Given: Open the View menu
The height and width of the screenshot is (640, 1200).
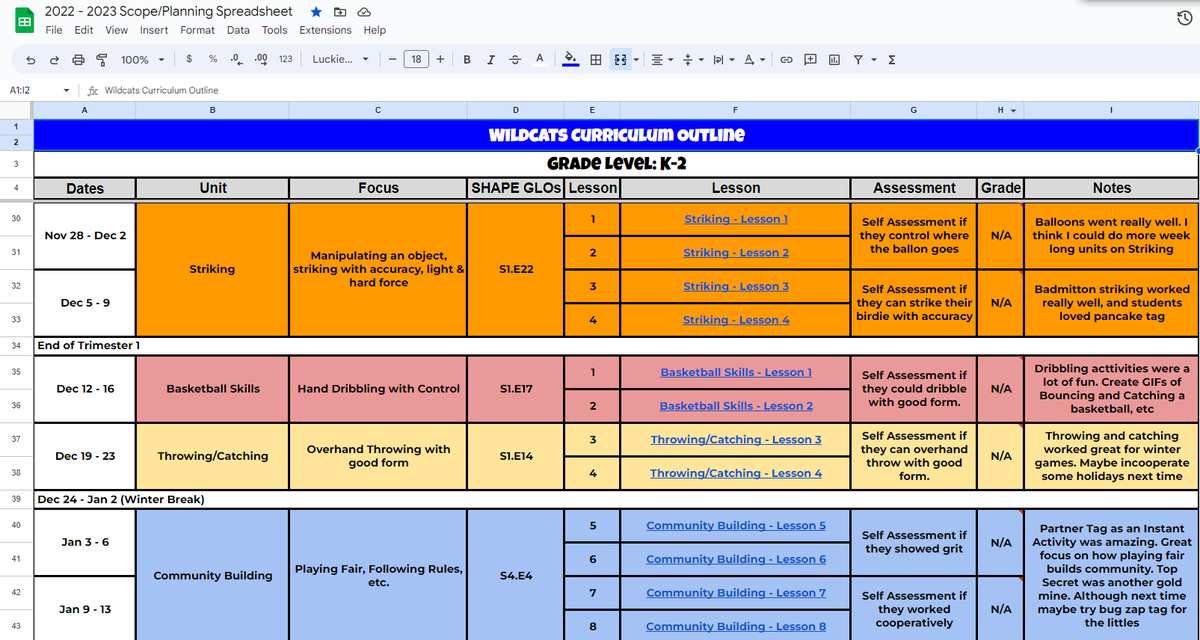Looking at the screenshot, I should [117, 30].
